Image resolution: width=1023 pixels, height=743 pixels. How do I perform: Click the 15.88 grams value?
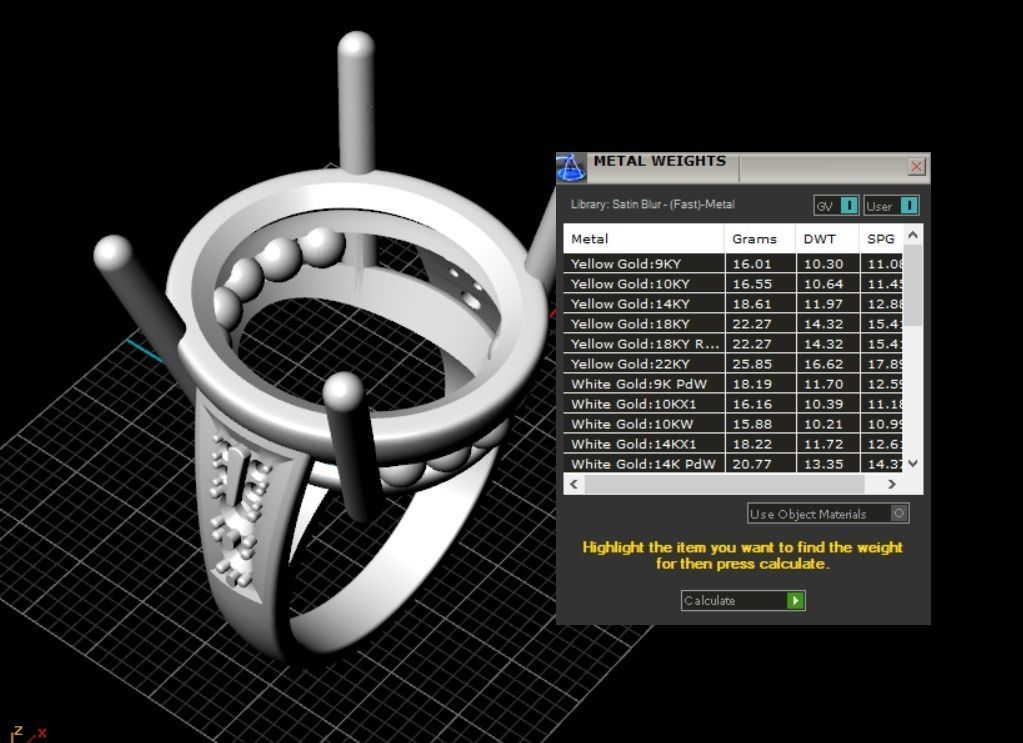point(752,424)
